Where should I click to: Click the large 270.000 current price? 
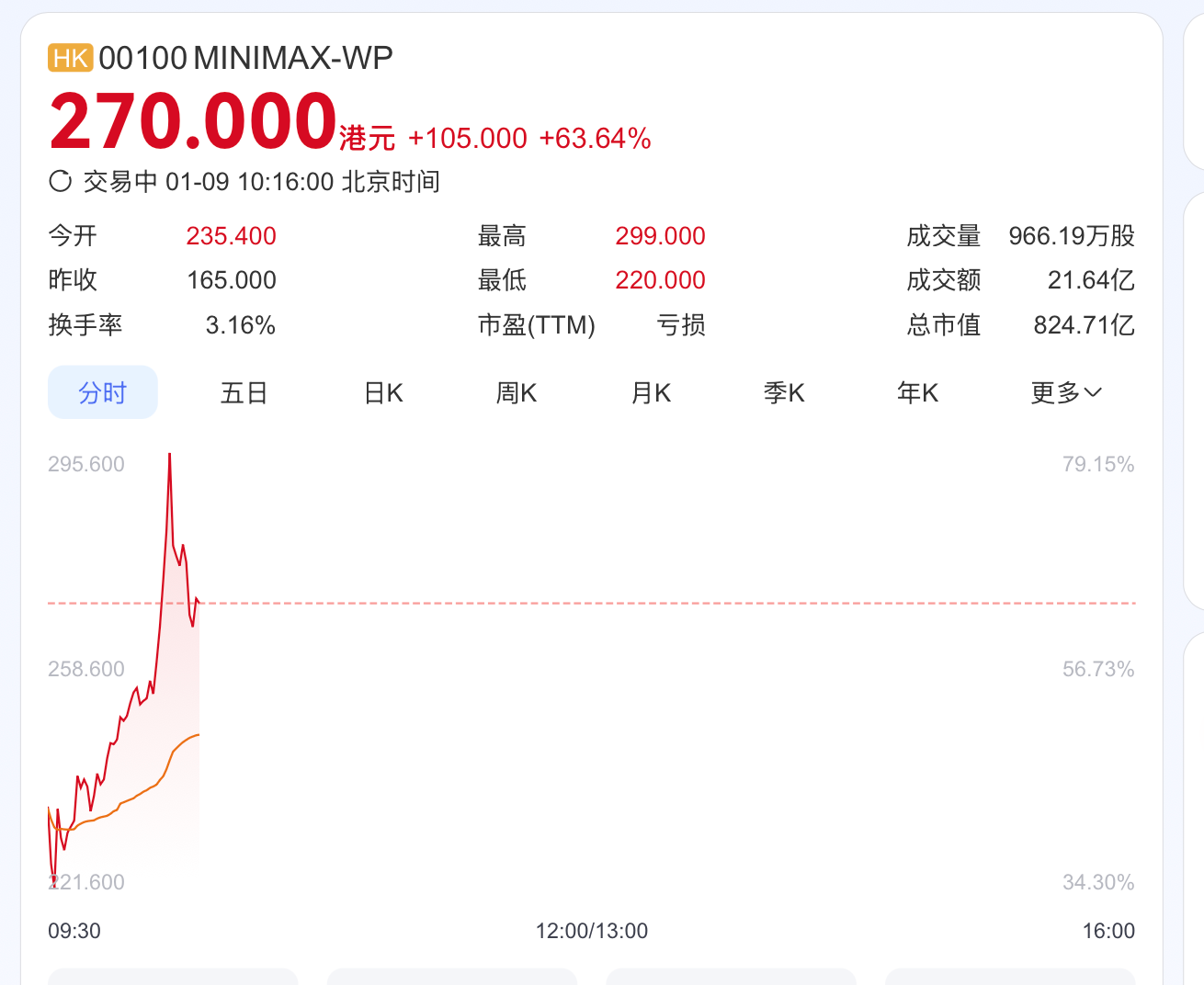click(x=193, y=121)
